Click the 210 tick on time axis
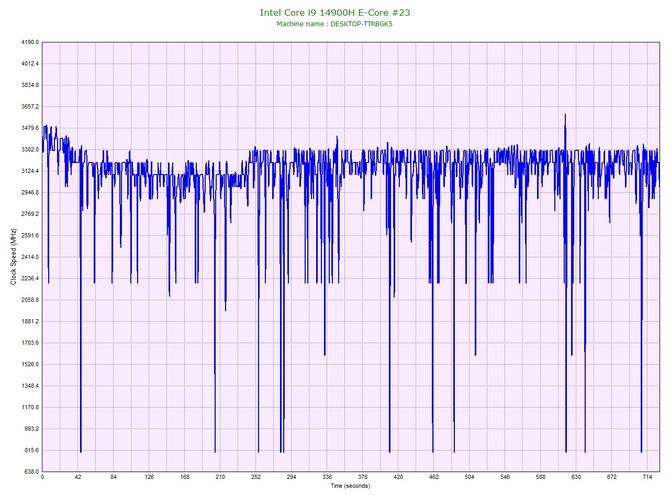 pos(220,477)
